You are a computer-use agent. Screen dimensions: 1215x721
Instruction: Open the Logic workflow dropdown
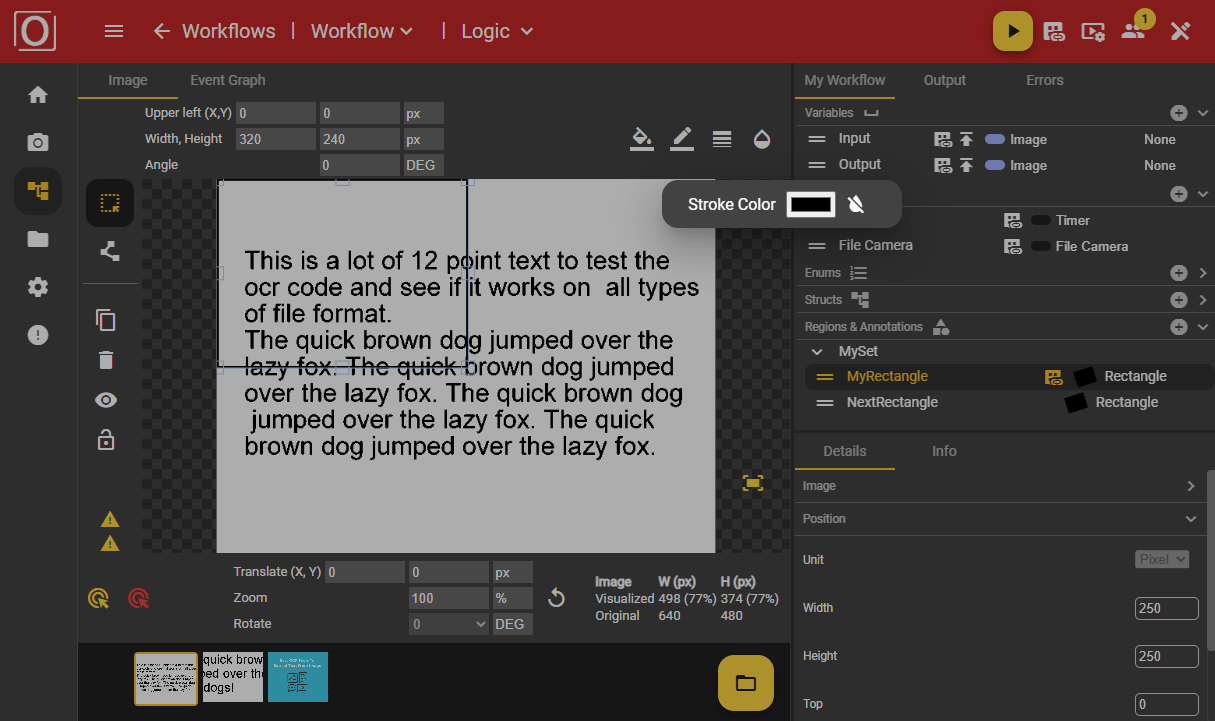(x=496, y=31)
